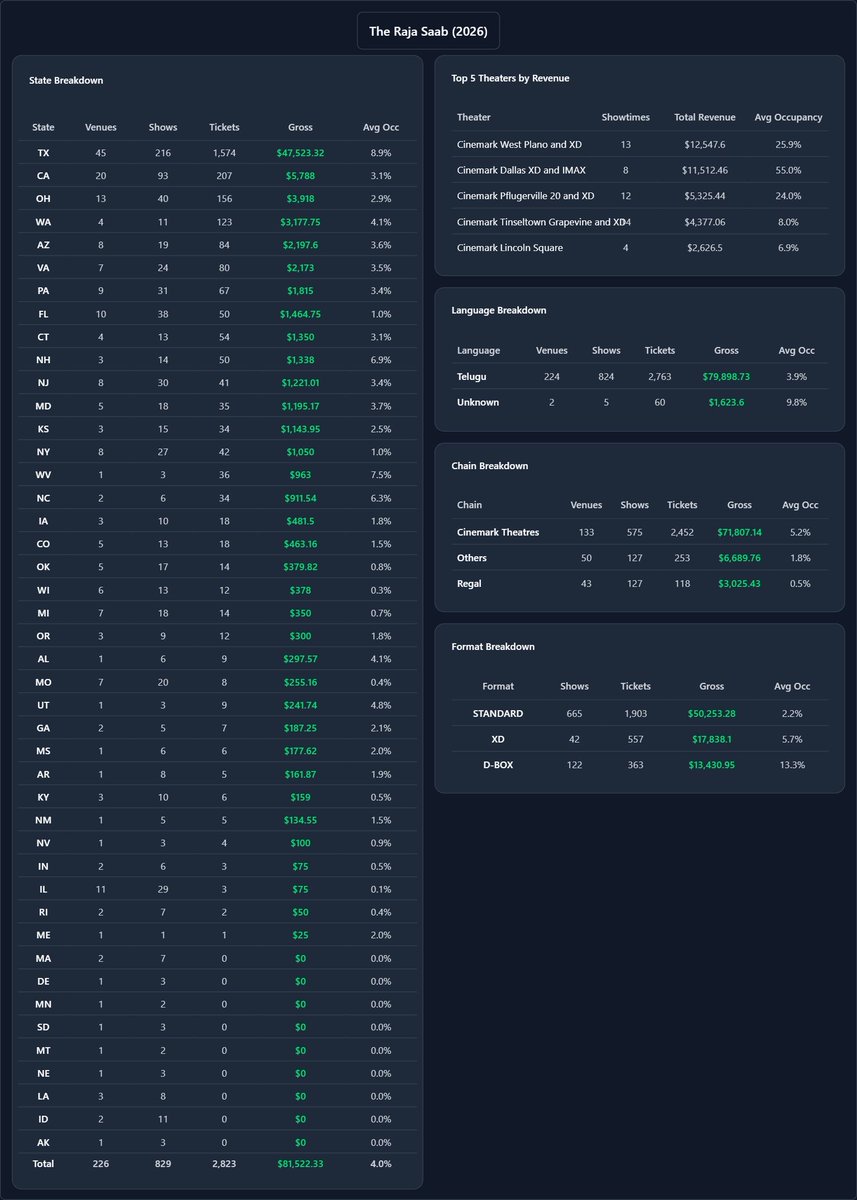The image size is (857, 1200).
Task: Select the Cinemark Theatres chain row
Action: pyautogui.click(x=640, y=532)
